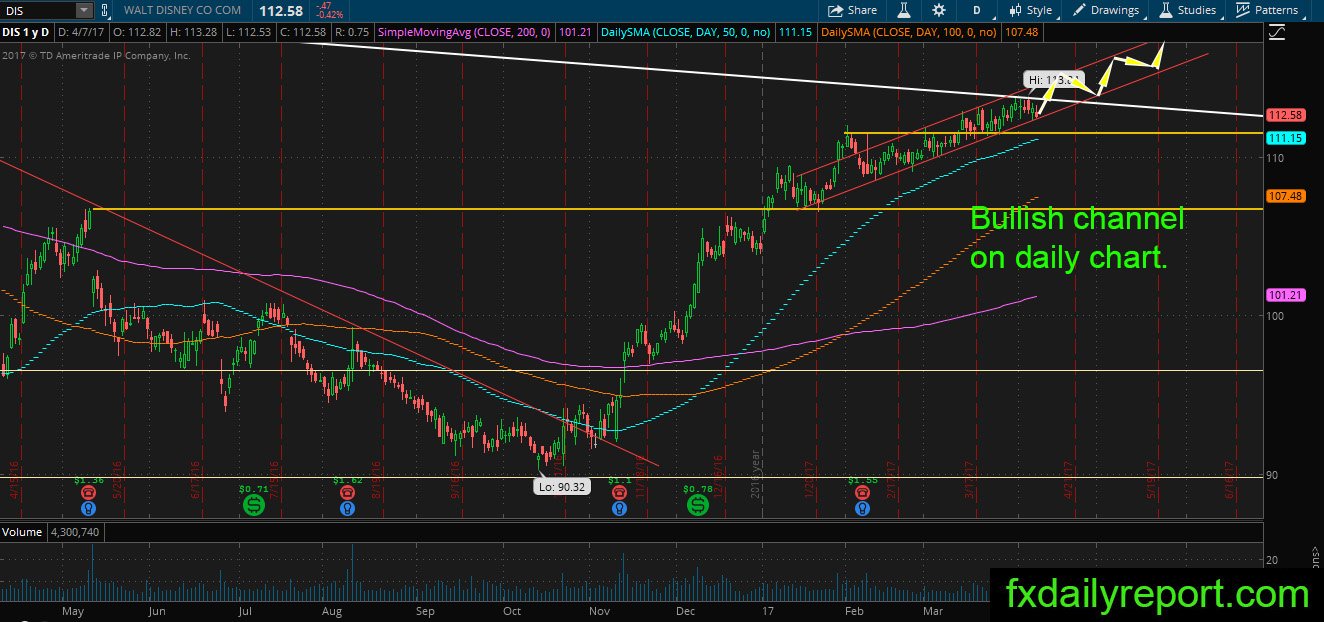
Task: Click the DIS symbol input field
Action: pyautogui.click(x=37, y=10)
